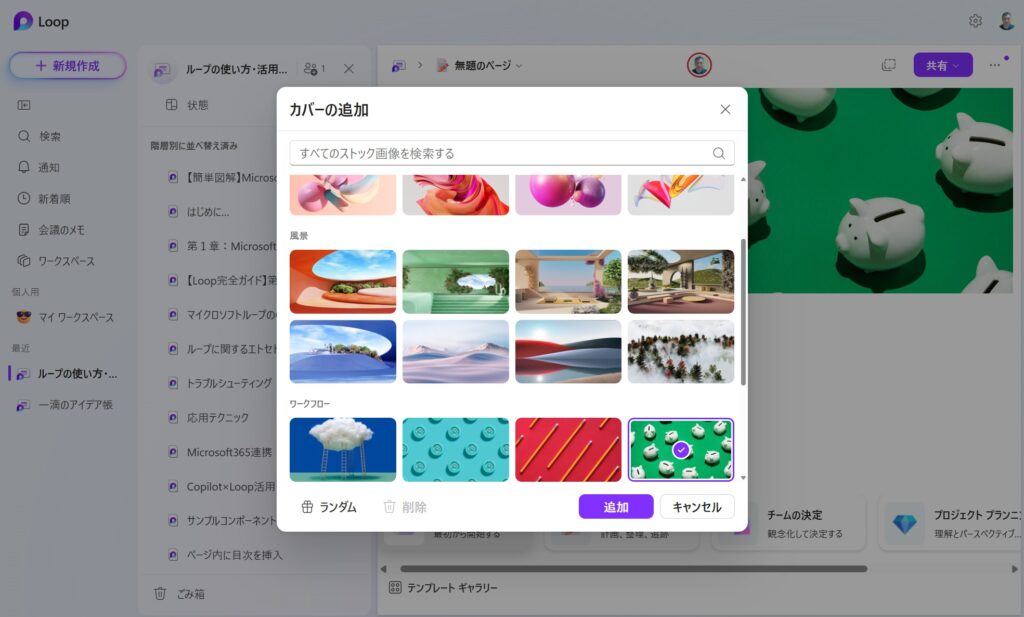Click the Loop logo icon
This screenshot has width=1024, height=617.
tap(22, 21)
